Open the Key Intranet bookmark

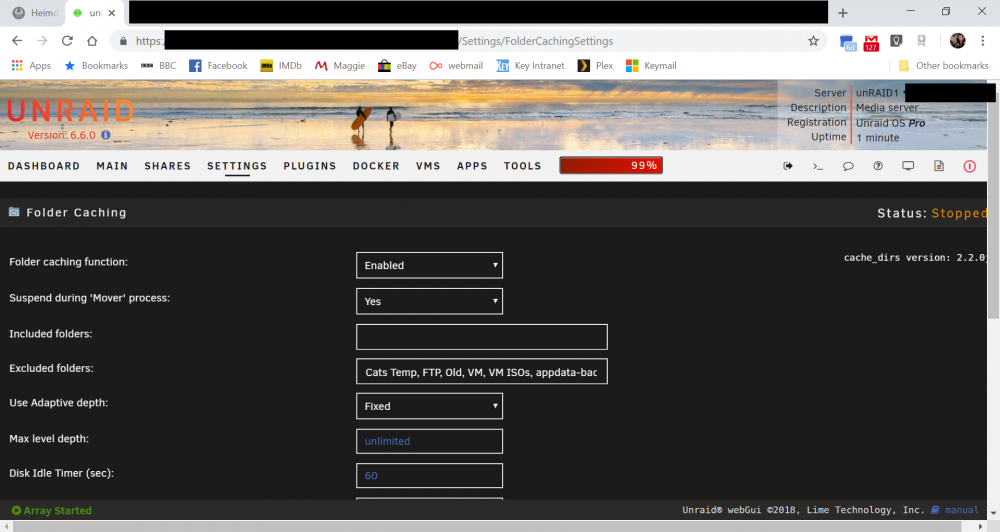click(x=531, y=66)
